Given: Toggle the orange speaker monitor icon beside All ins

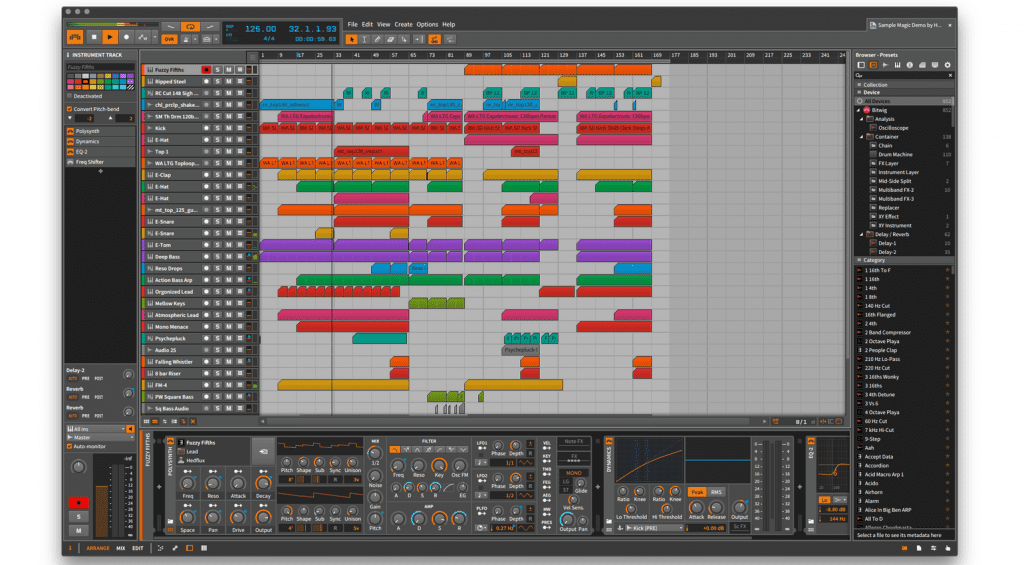Looking at the screenshot, I should pos(130,429).
